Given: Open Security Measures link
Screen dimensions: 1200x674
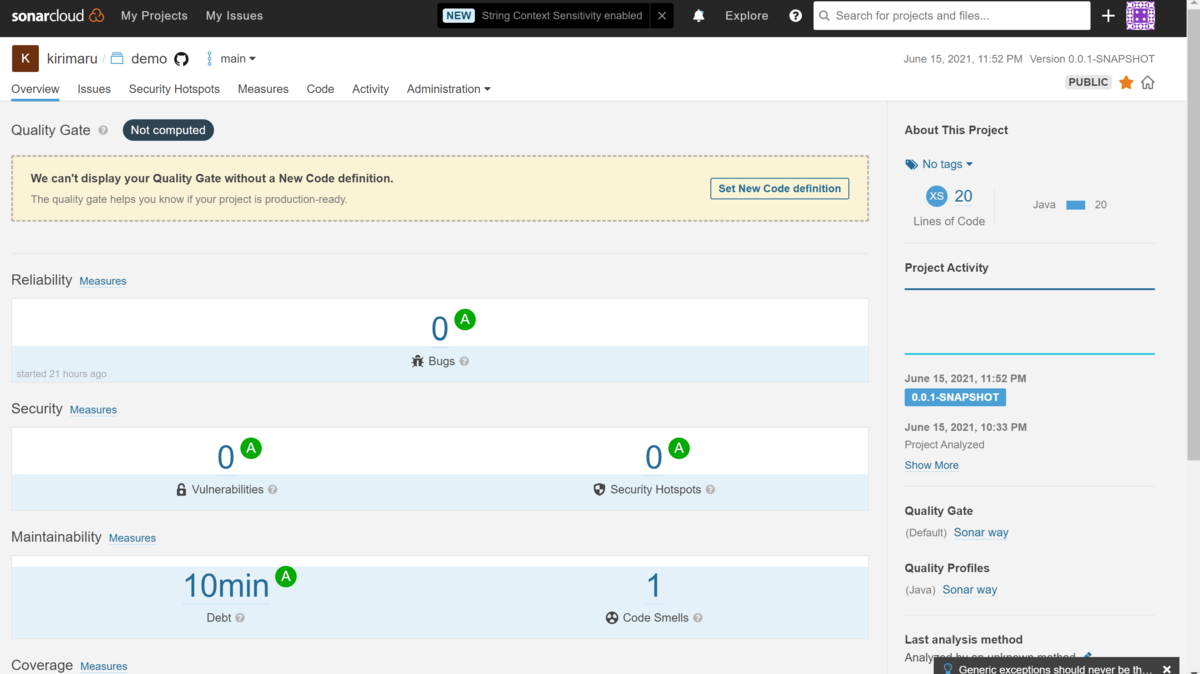Looking at the screenshot, I should [x=93, y=410].
